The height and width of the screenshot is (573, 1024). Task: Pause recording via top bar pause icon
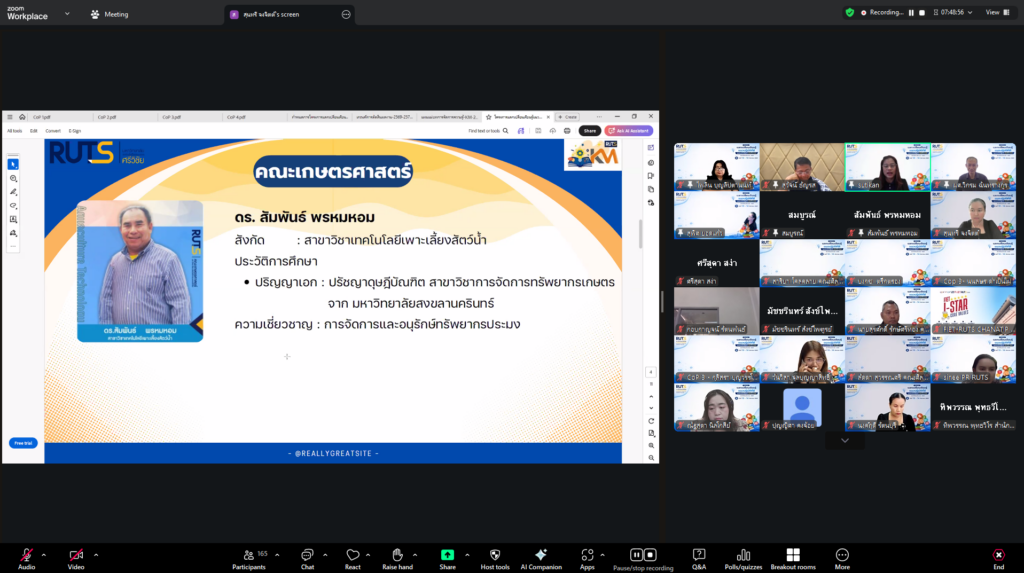point(911,12)
